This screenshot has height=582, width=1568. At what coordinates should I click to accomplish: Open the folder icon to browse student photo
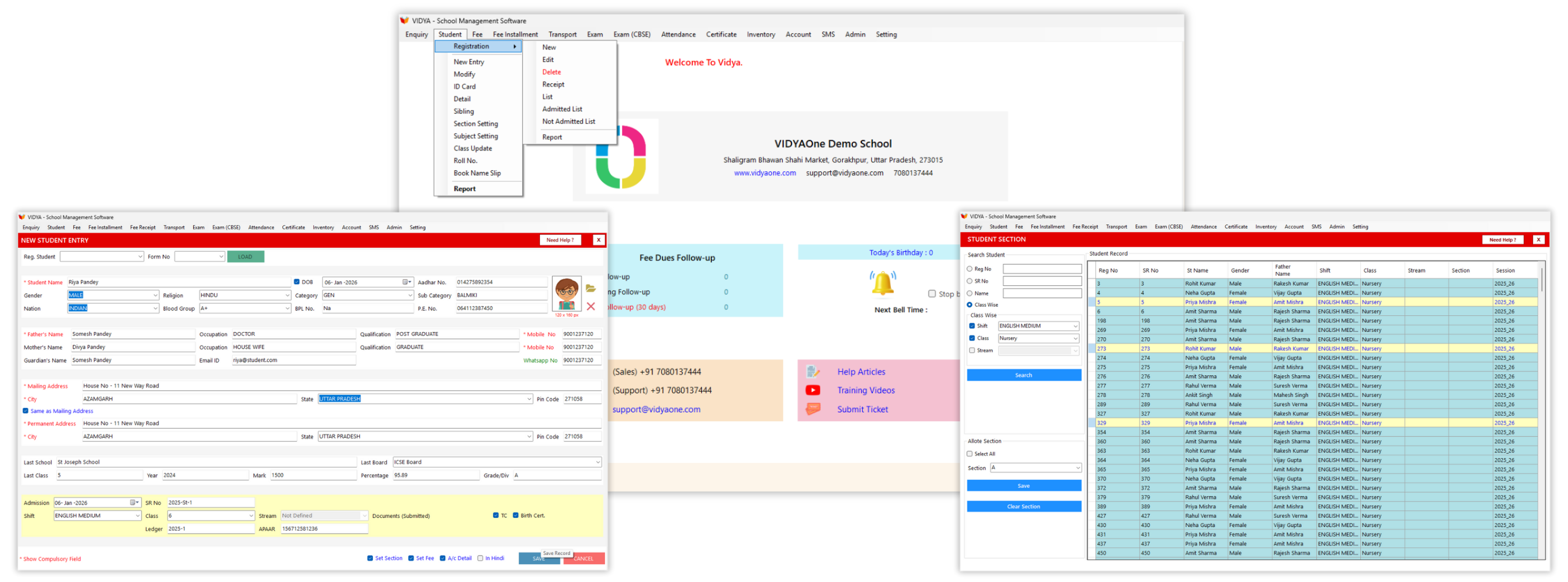point(591,289)
